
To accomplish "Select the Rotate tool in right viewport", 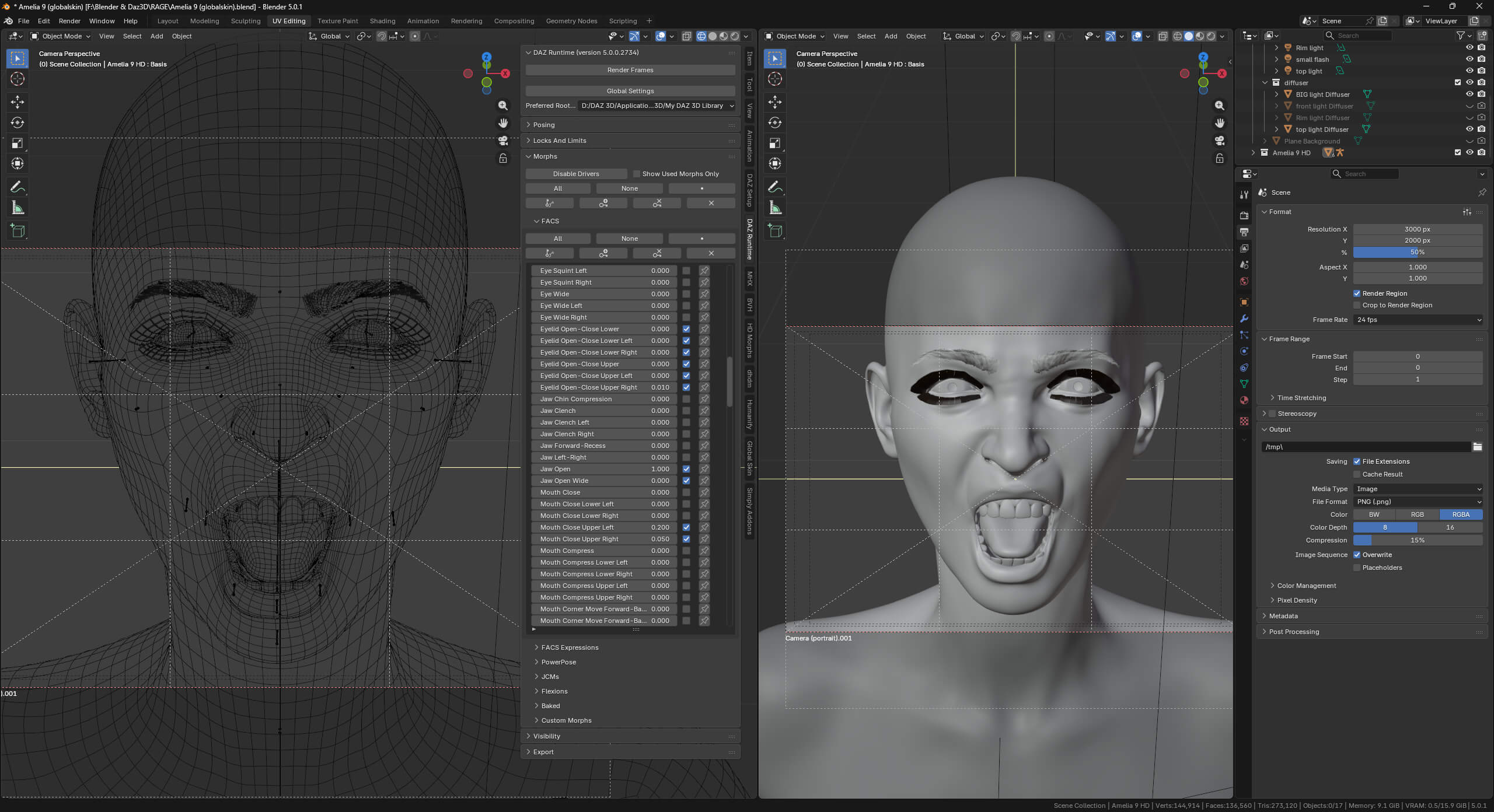I will point(775,123).
